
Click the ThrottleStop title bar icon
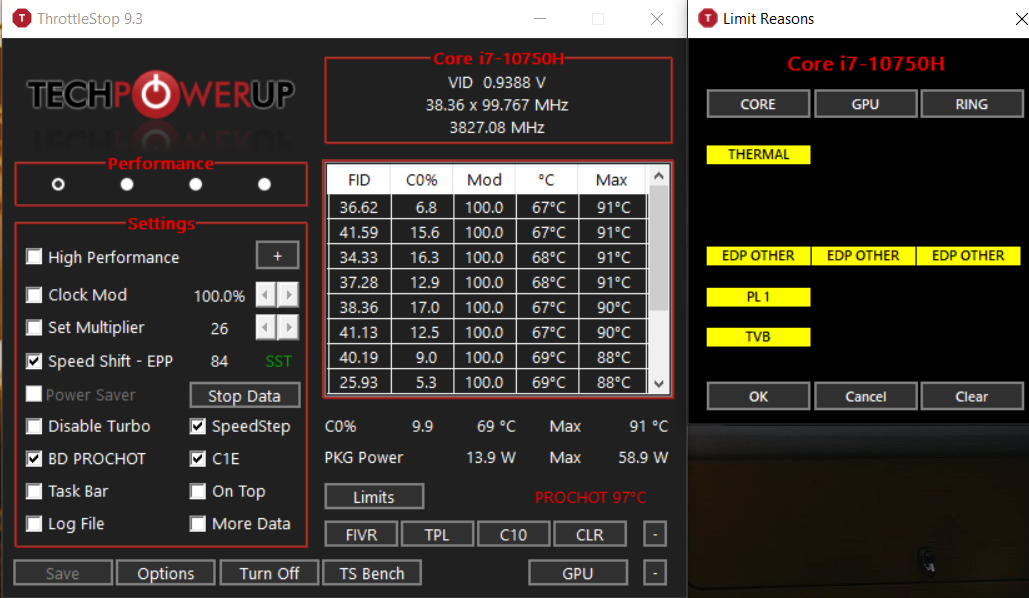22,18
